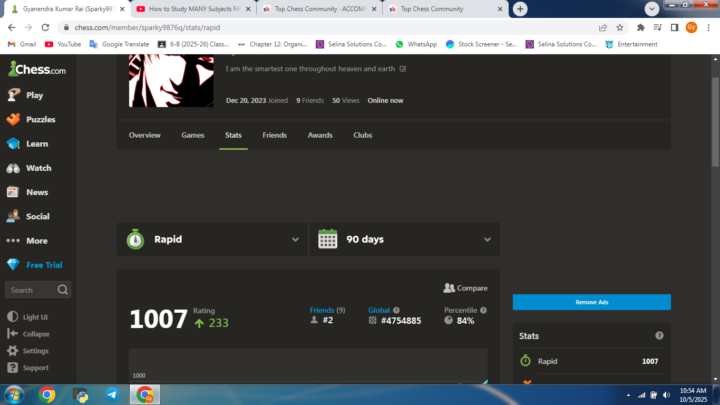Image resolution: width=720 pixels, height=405 pixels.
Task: Select Rapid 1007 in Stats panel
Action: pos(591,361)
